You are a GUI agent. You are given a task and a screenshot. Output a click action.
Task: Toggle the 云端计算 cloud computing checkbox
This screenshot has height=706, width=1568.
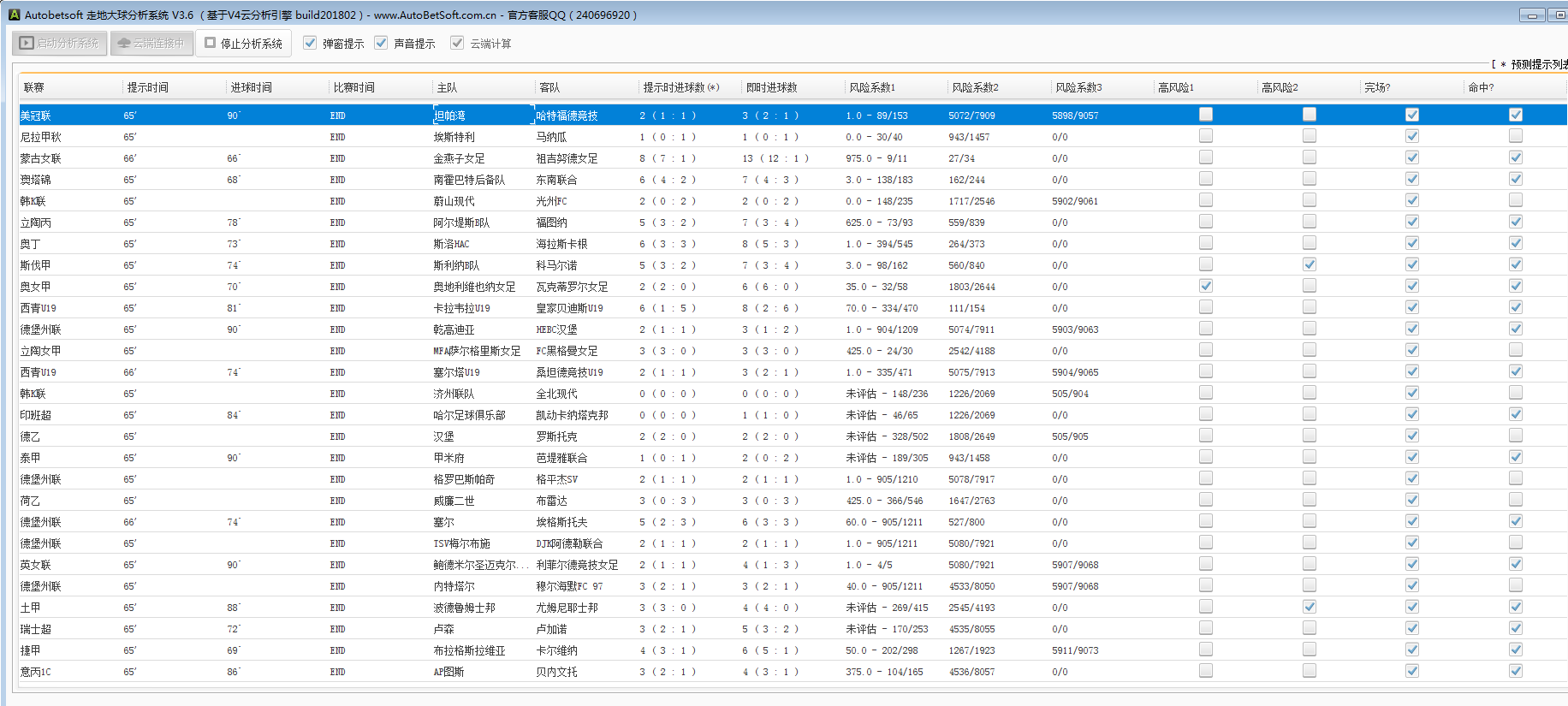coord(457,43)
